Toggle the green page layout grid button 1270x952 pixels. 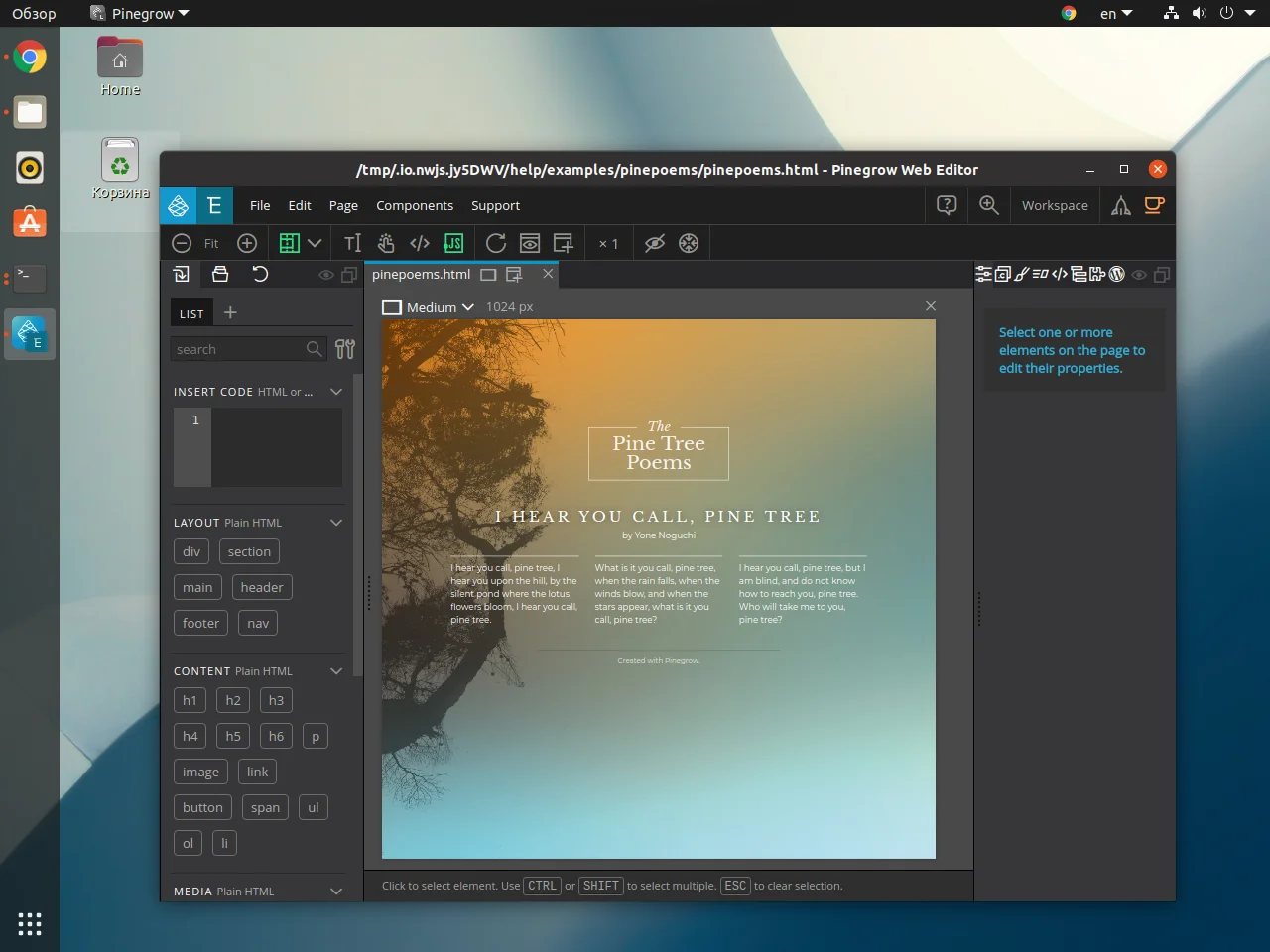click(289, 243)
